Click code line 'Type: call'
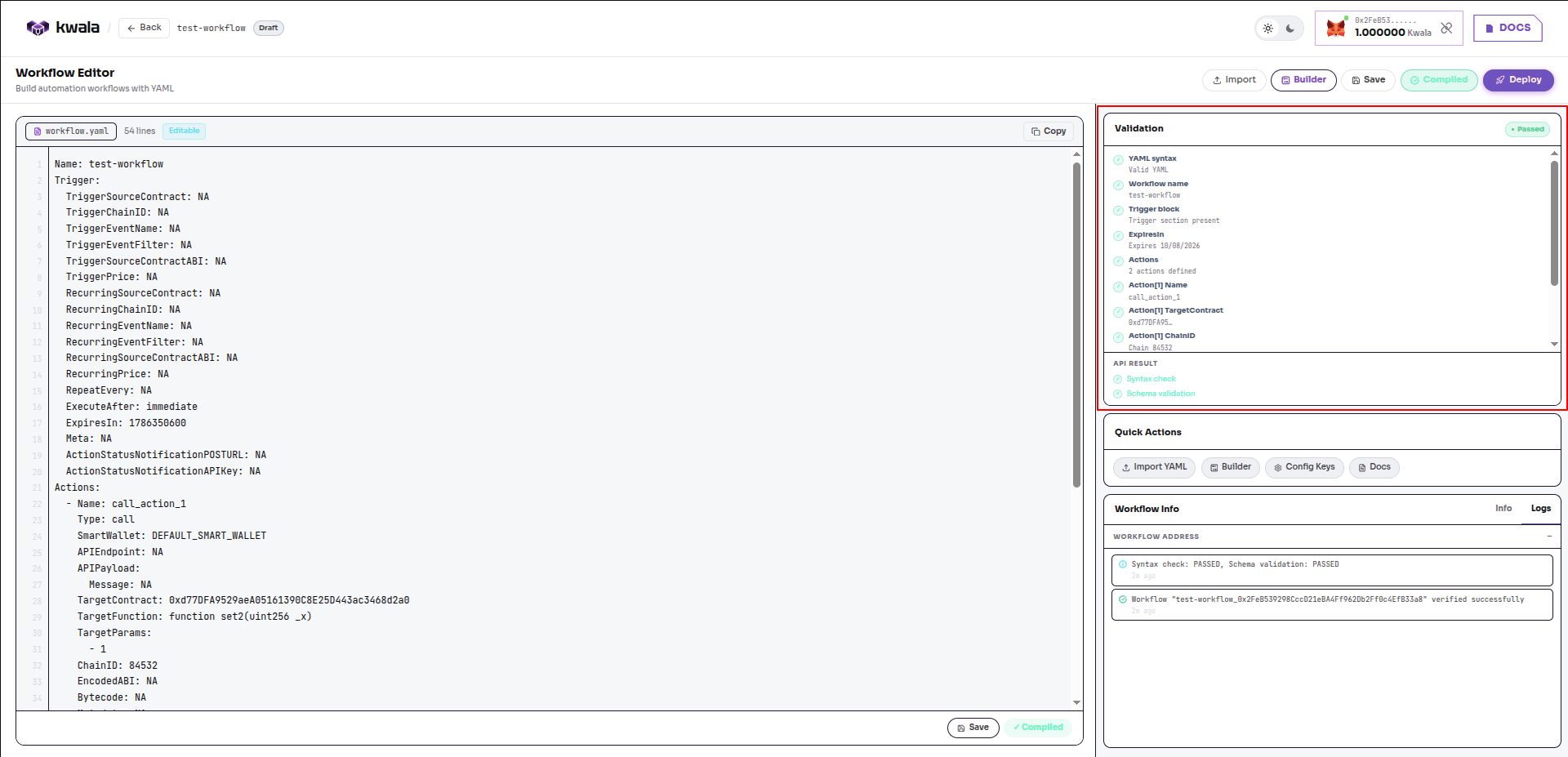1568x757 pixels. click(x=106, y=519)
